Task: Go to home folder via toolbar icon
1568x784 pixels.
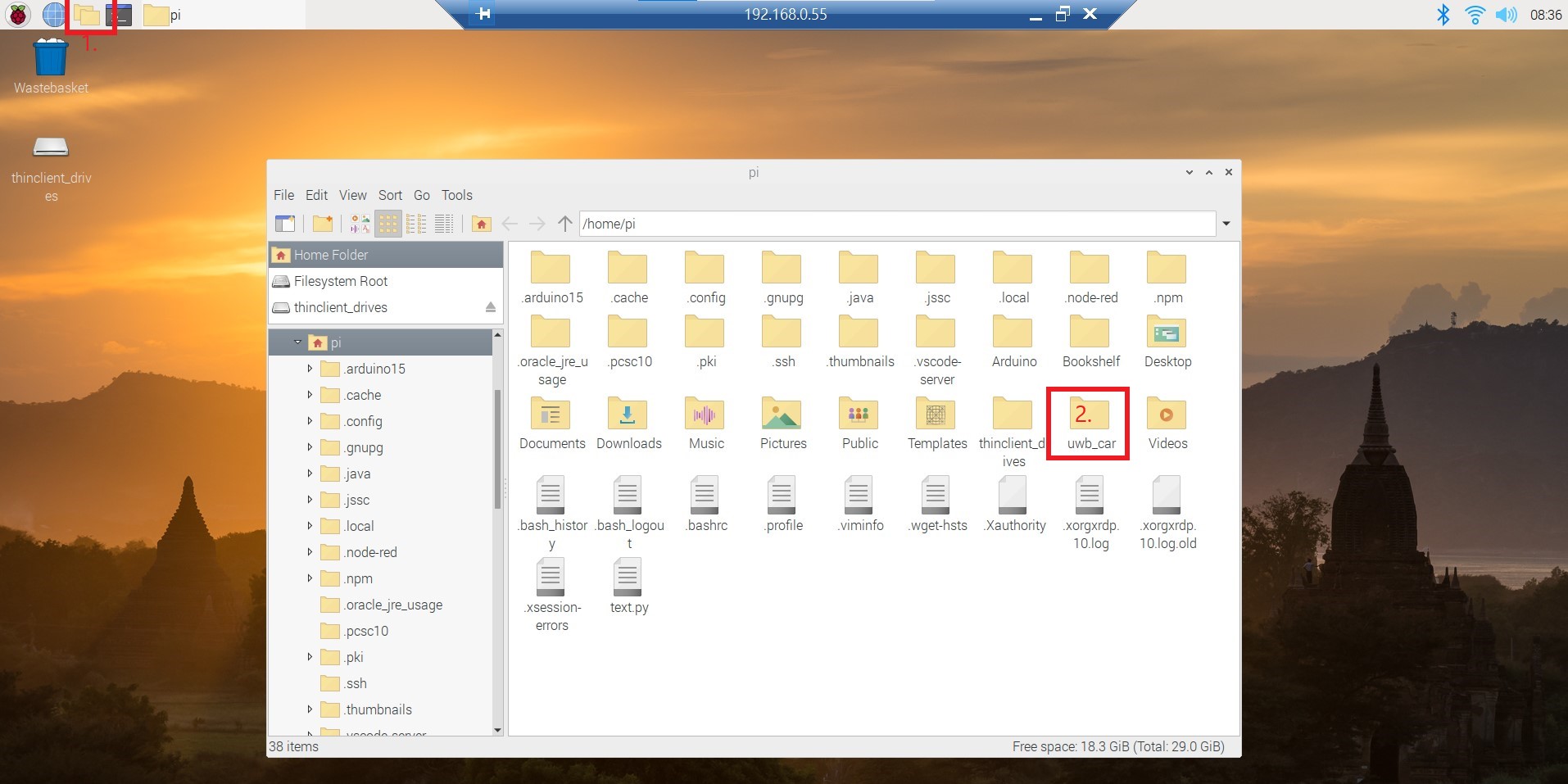Action: point(482,224)
